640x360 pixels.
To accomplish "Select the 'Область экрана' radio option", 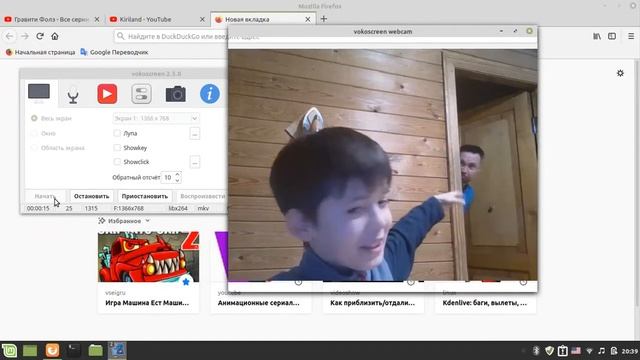I will point(58,148).
